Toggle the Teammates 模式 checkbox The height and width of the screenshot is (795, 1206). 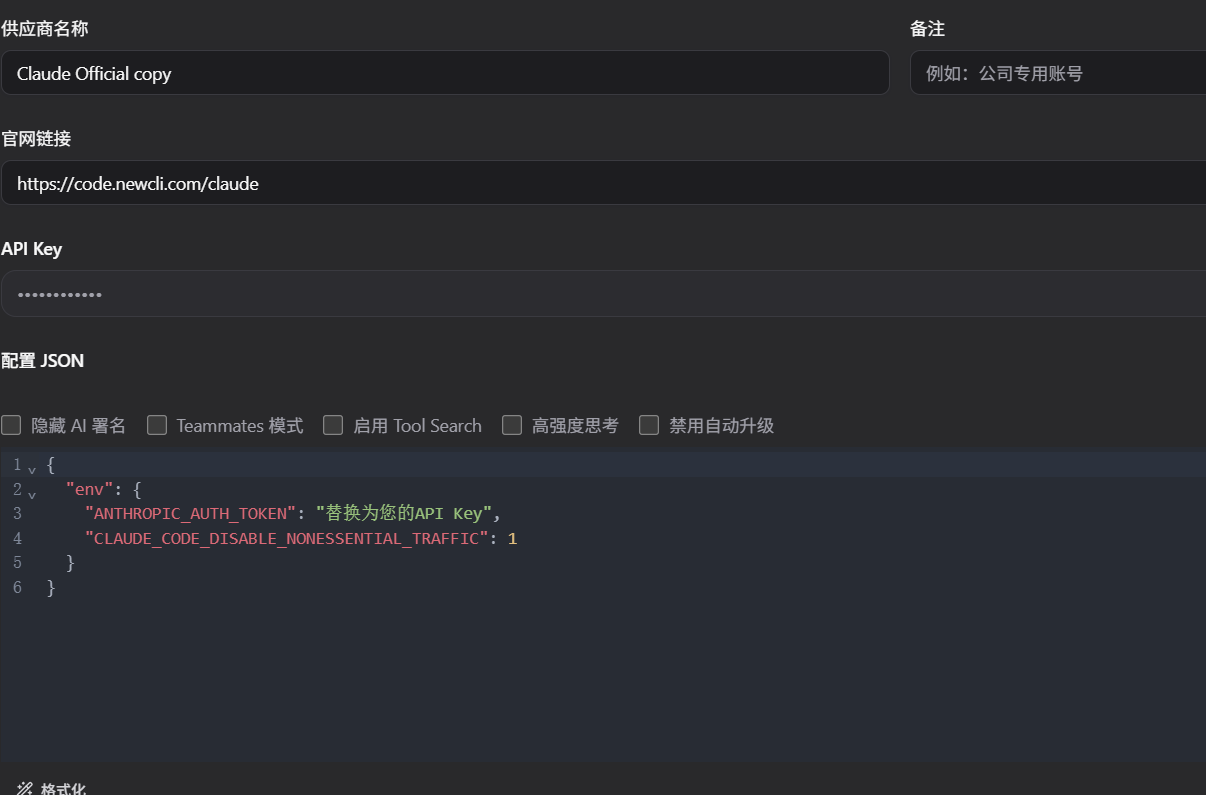157,425
